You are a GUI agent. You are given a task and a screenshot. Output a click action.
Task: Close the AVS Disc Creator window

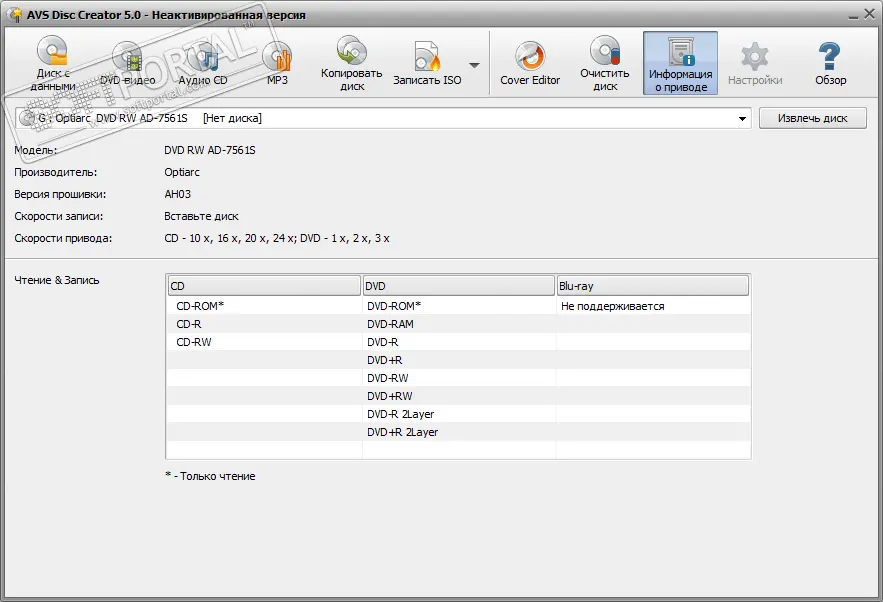[x=864, y=15]
